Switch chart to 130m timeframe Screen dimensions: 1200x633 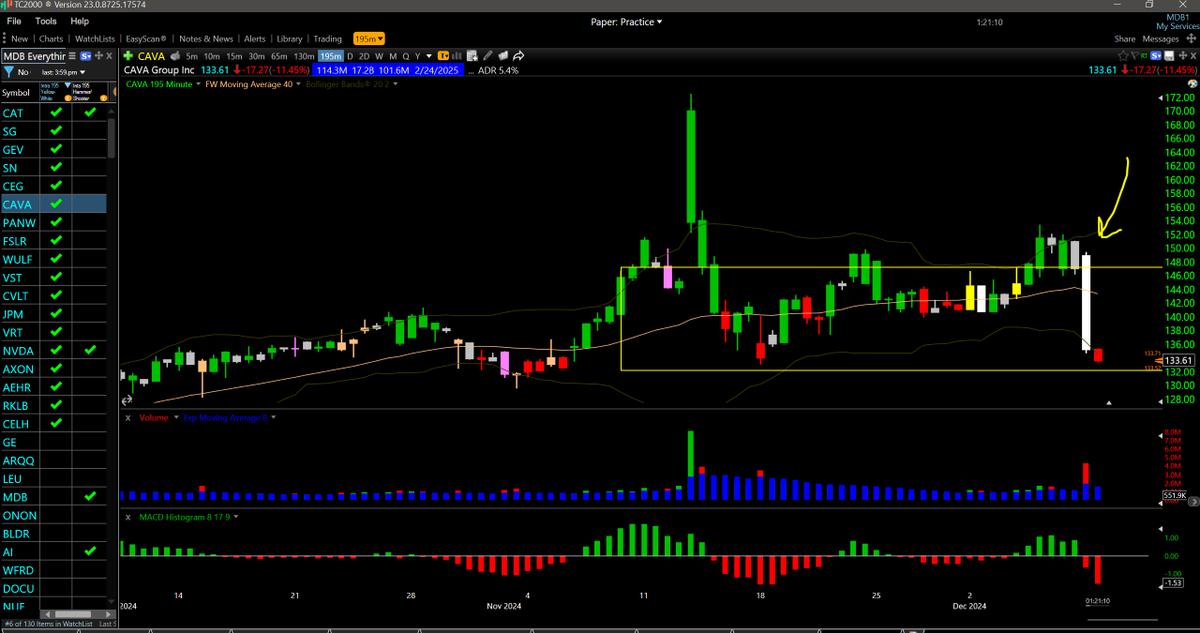[x=304, y=56]
